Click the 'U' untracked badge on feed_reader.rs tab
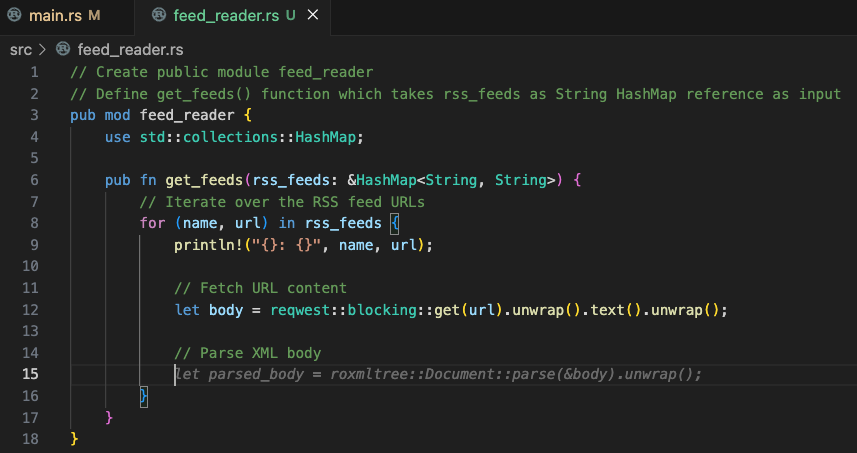Screen dimensions: 857x453 pyautogui.click(x=291, y=16)
